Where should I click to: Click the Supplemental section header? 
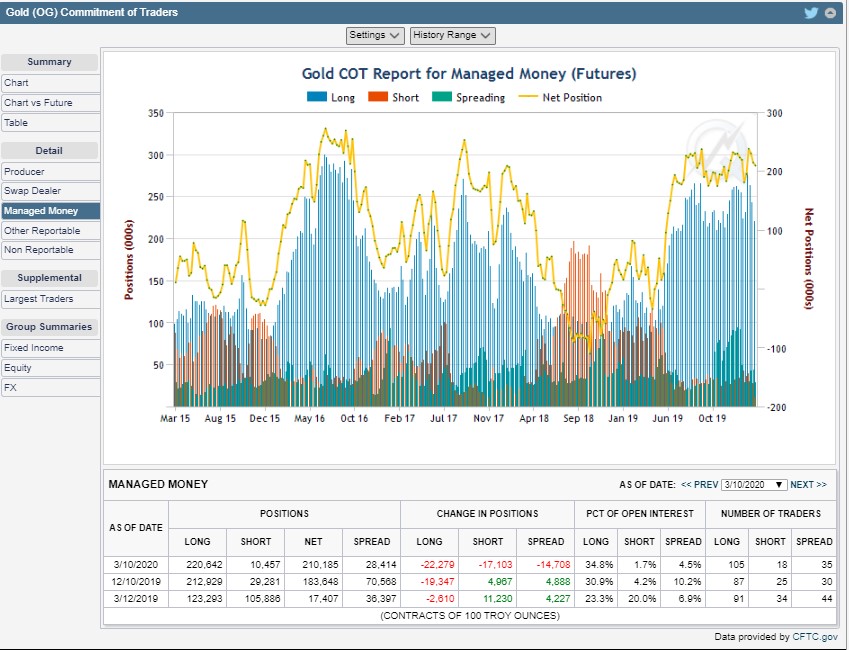pyautogui.click(x=49, y=278)
